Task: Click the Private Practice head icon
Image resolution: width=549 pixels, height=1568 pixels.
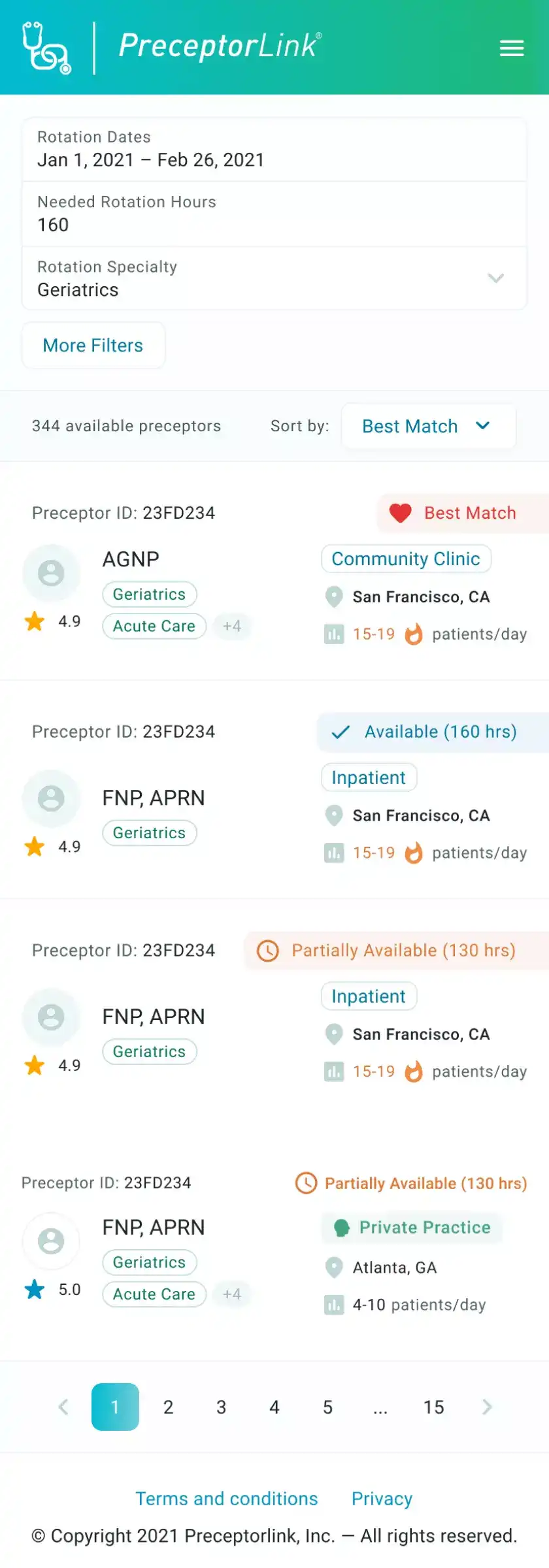Action: [341, 1228]
